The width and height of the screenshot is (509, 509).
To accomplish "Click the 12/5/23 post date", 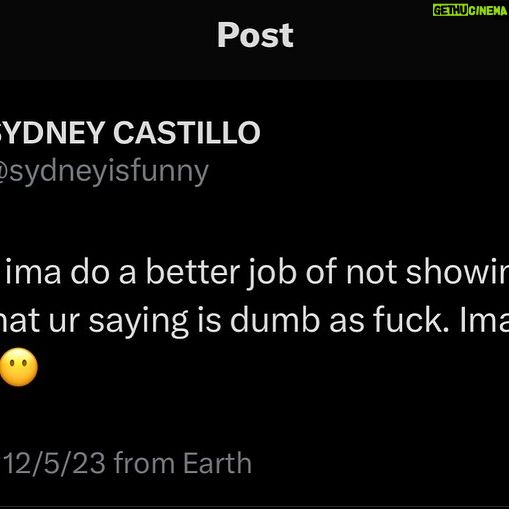I will point(55,463).
